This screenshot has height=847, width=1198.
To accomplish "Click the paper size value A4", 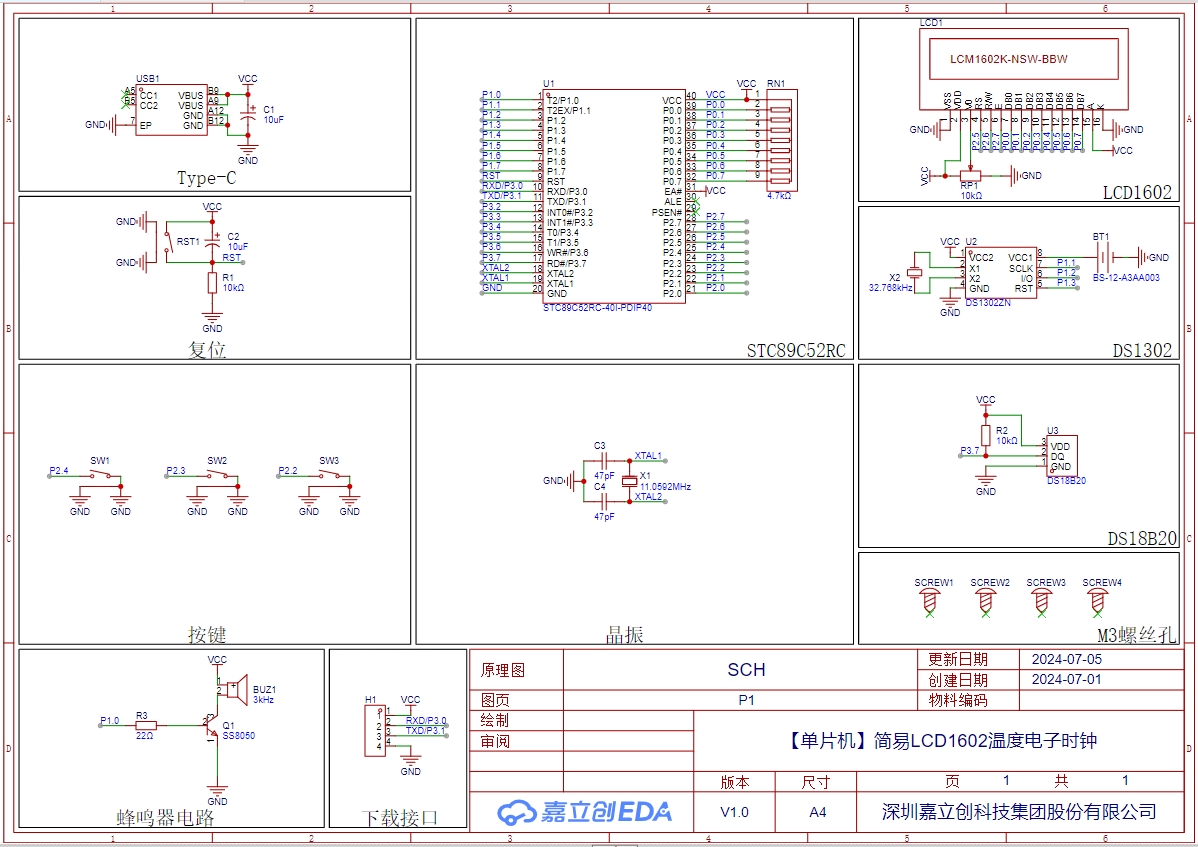I will (818, 812).
